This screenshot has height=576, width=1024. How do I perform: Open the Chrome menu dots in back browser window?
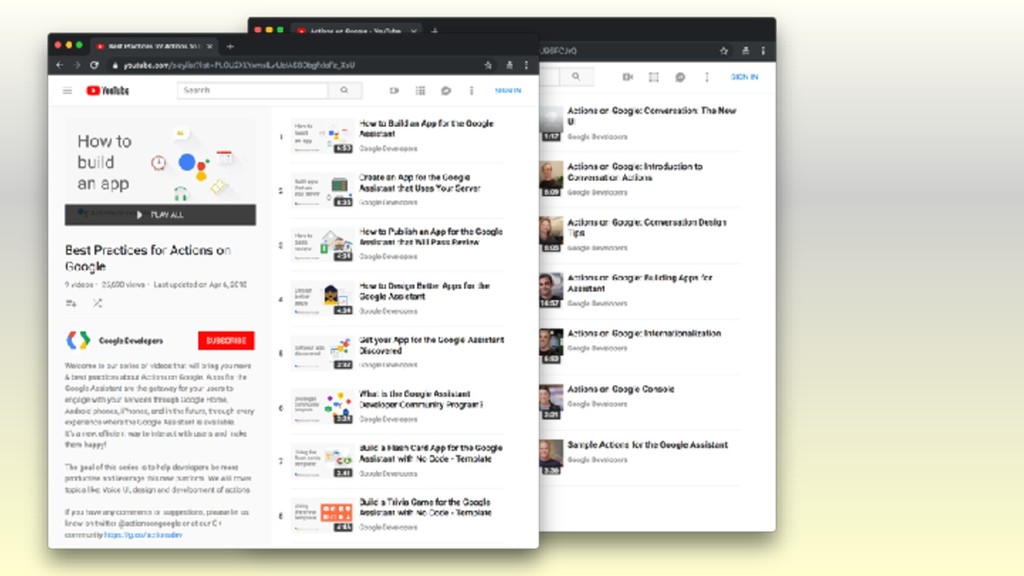(763, 51)
